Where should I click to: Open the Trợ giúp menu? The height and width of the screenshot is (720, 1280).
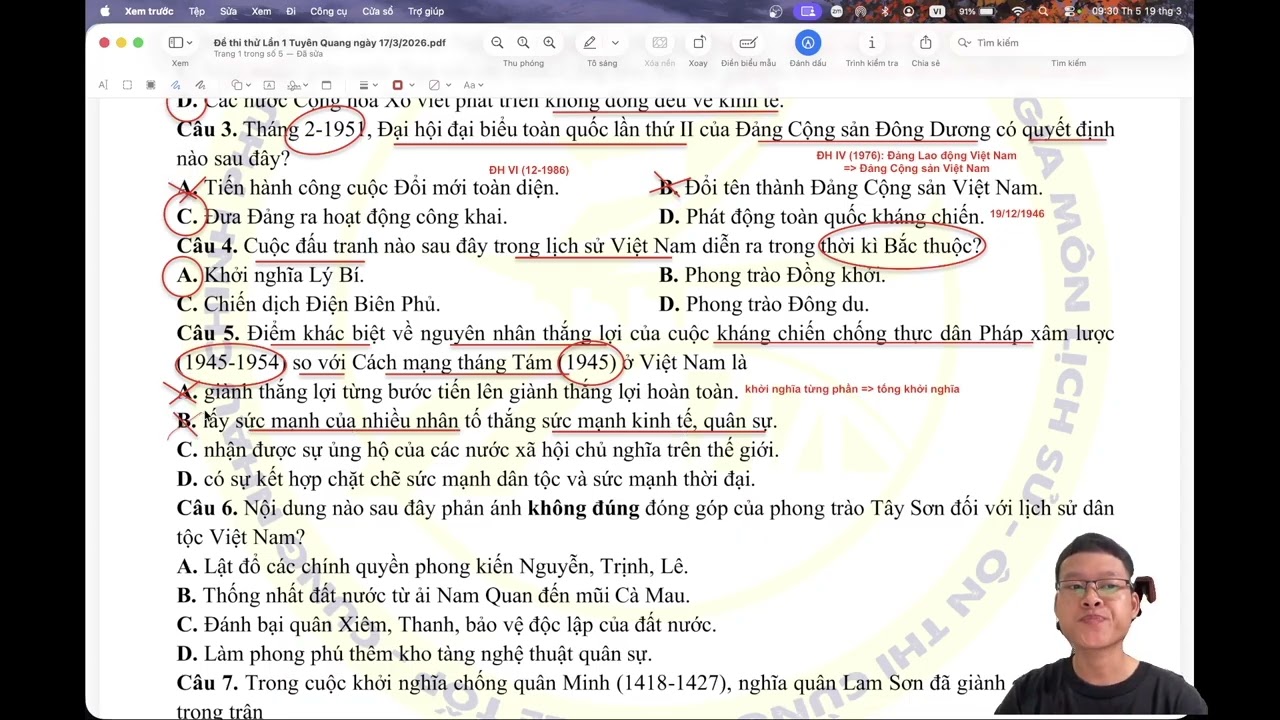(426, 11)
